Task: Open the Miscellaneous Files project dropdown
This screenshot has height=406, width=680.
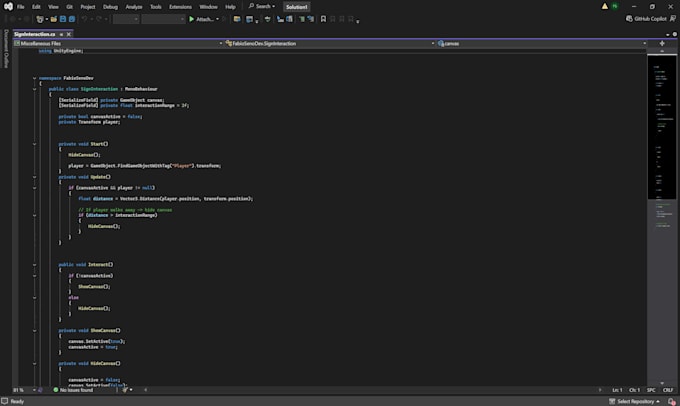Action: pos(118,43)
